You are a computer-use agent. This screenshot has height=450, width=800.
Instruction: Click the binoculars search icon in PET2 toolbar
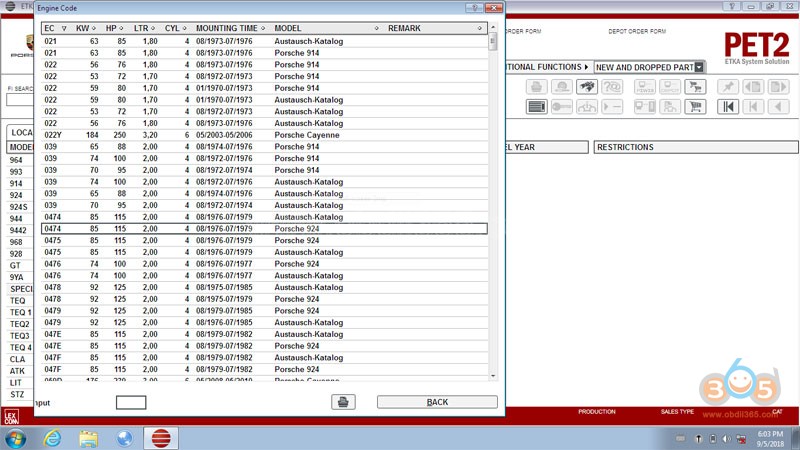tap(587, 87)
